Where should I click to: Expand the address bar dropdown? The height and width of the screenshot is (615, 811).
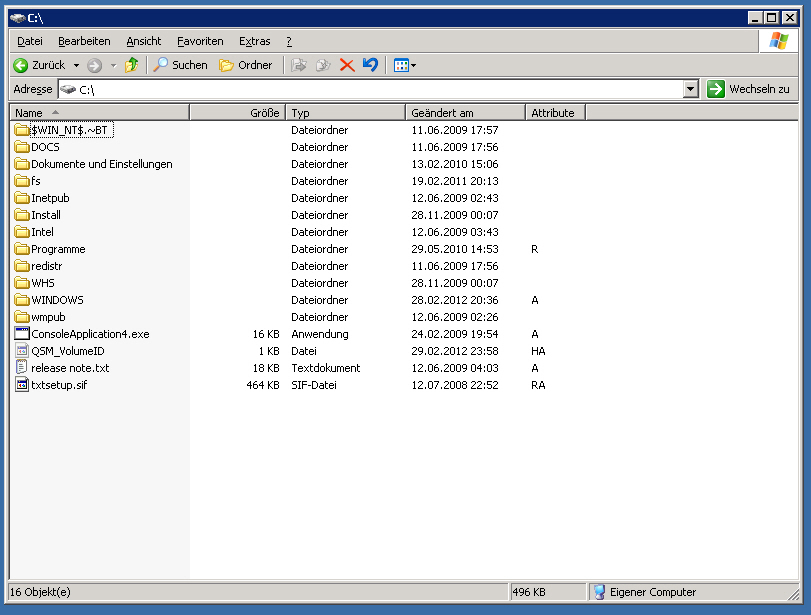pos(690,89)
